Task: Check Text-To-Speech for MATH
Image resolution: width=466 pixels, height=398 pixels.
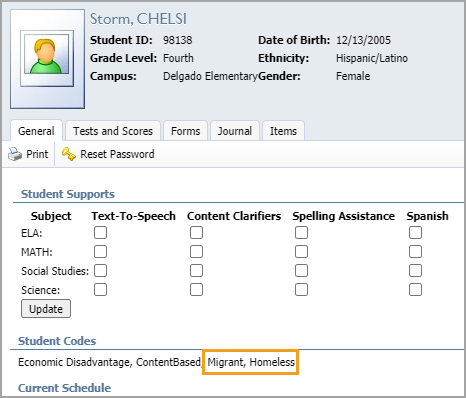Action: tap(100, 252)
